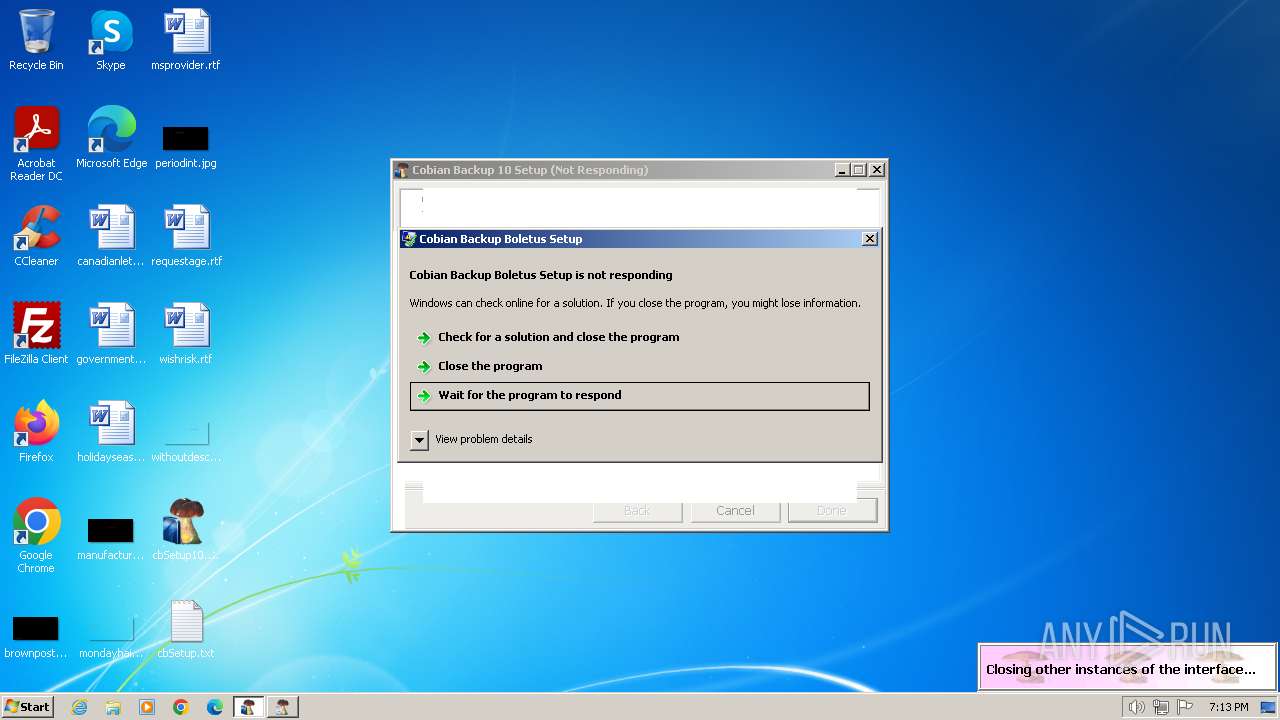Image resolution: width=1280 pixels, height=720 pixels.
Task: Launch Microsoft Edge desktop shortcut
Action: (111, 138)
